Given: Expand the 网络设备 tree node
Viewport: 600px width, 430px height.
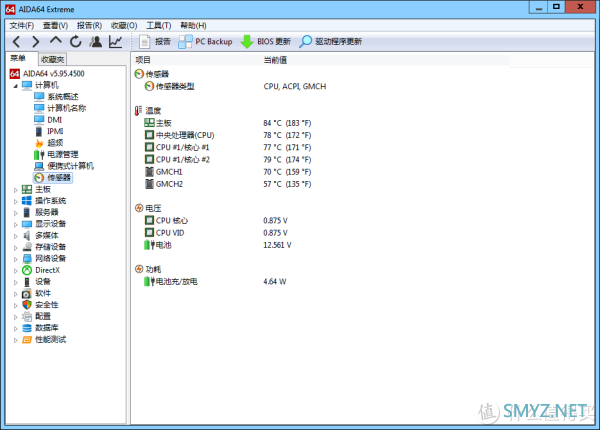Looking at the screenshot, I should (15, 259).
